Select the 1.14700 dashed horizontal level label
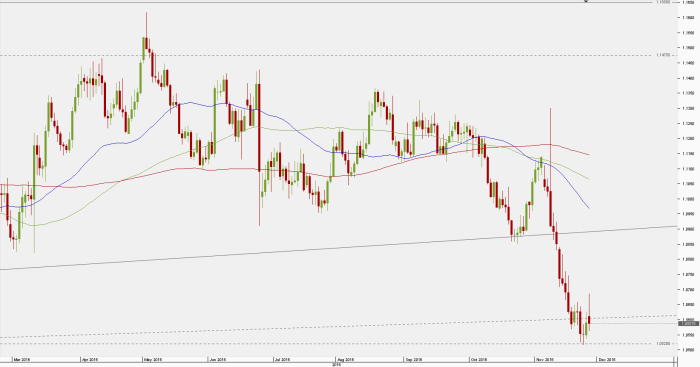Viewport: 700px width, 367px height. pos(663,55)
